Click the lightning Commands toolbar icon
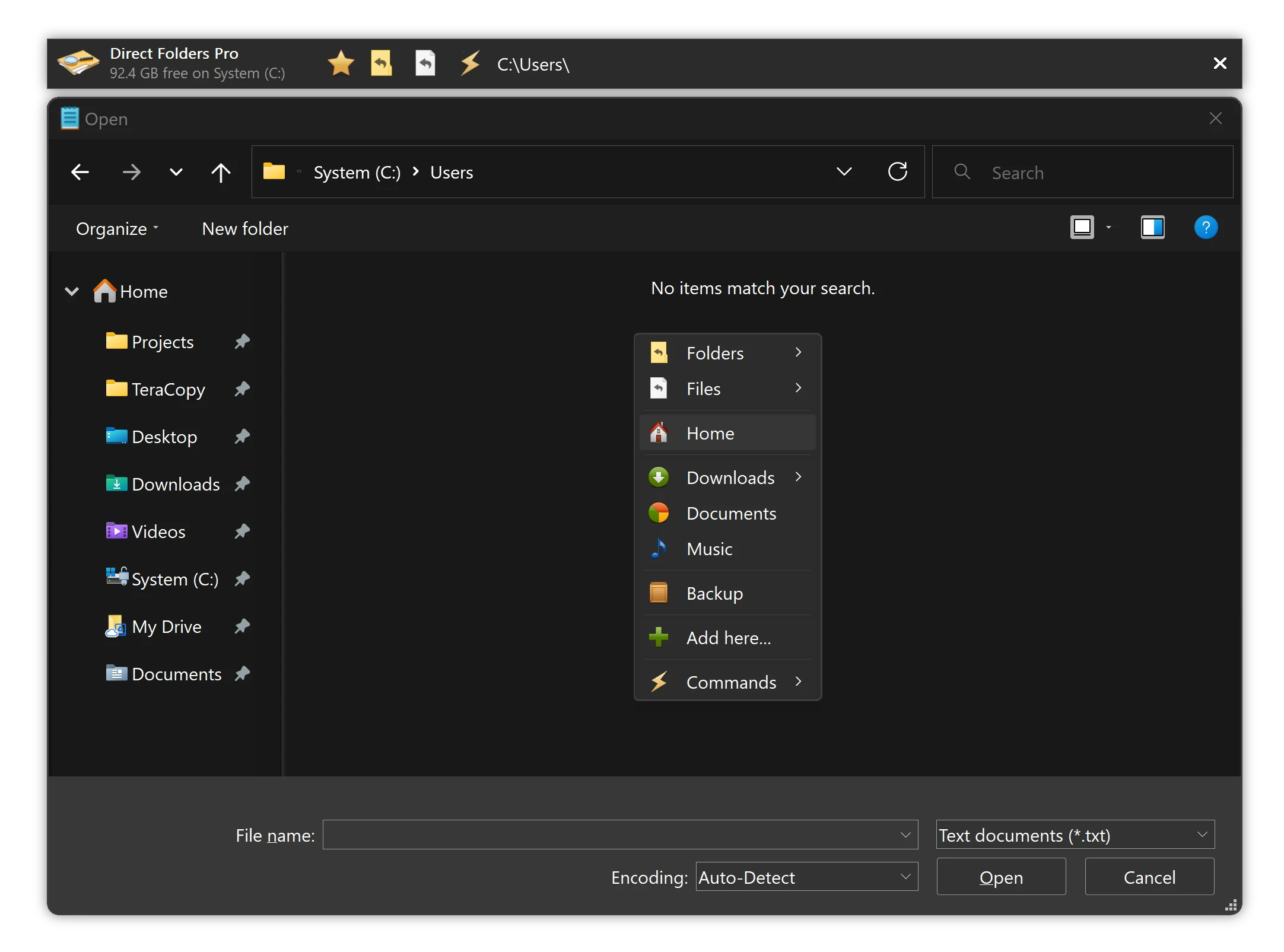 click(471, 63)
